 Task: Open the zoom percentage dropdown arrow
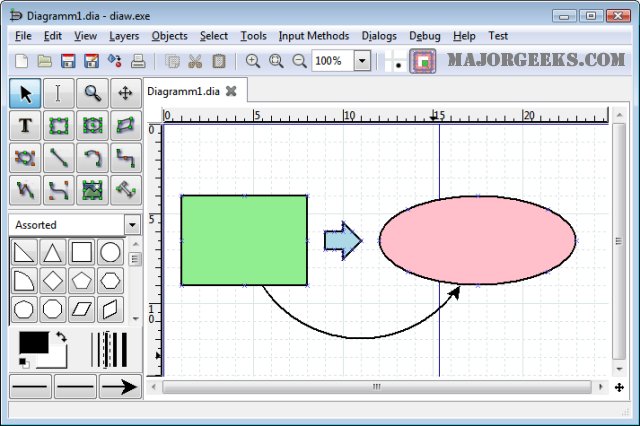[x=362, y=61]
